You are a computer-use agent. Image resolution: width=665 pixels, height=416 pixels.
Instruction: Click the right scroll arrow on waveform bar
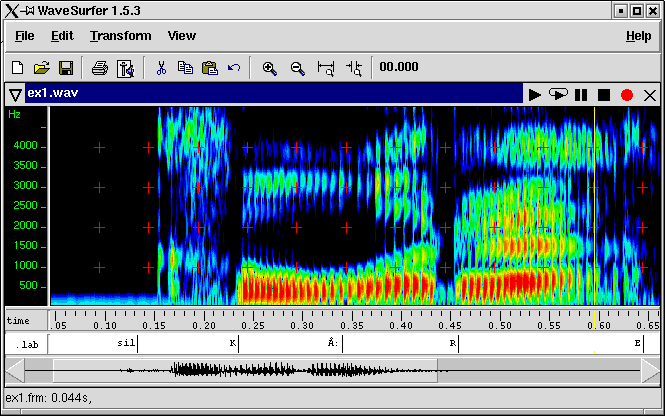(650, 370)
